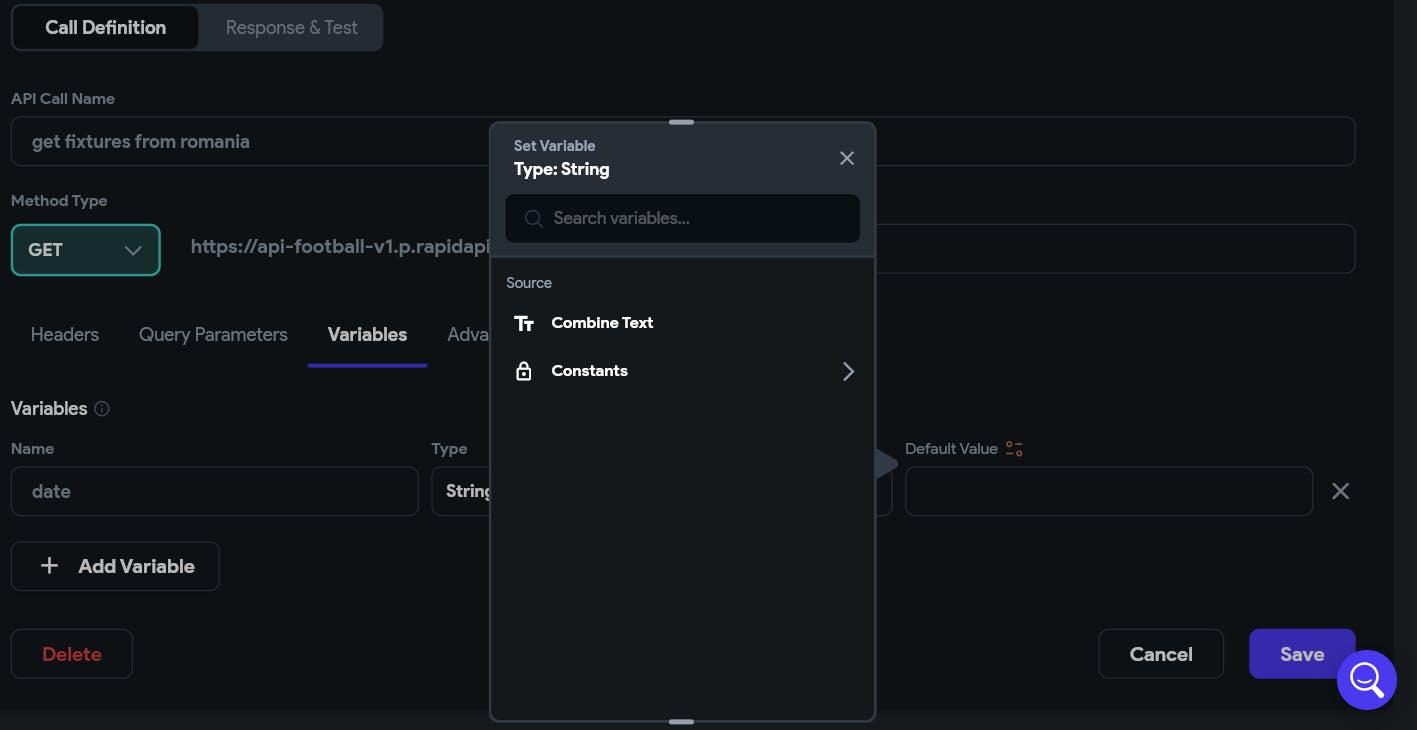Open the Headers tab
Screen dimensions: 1417x730
coord(65,335)
